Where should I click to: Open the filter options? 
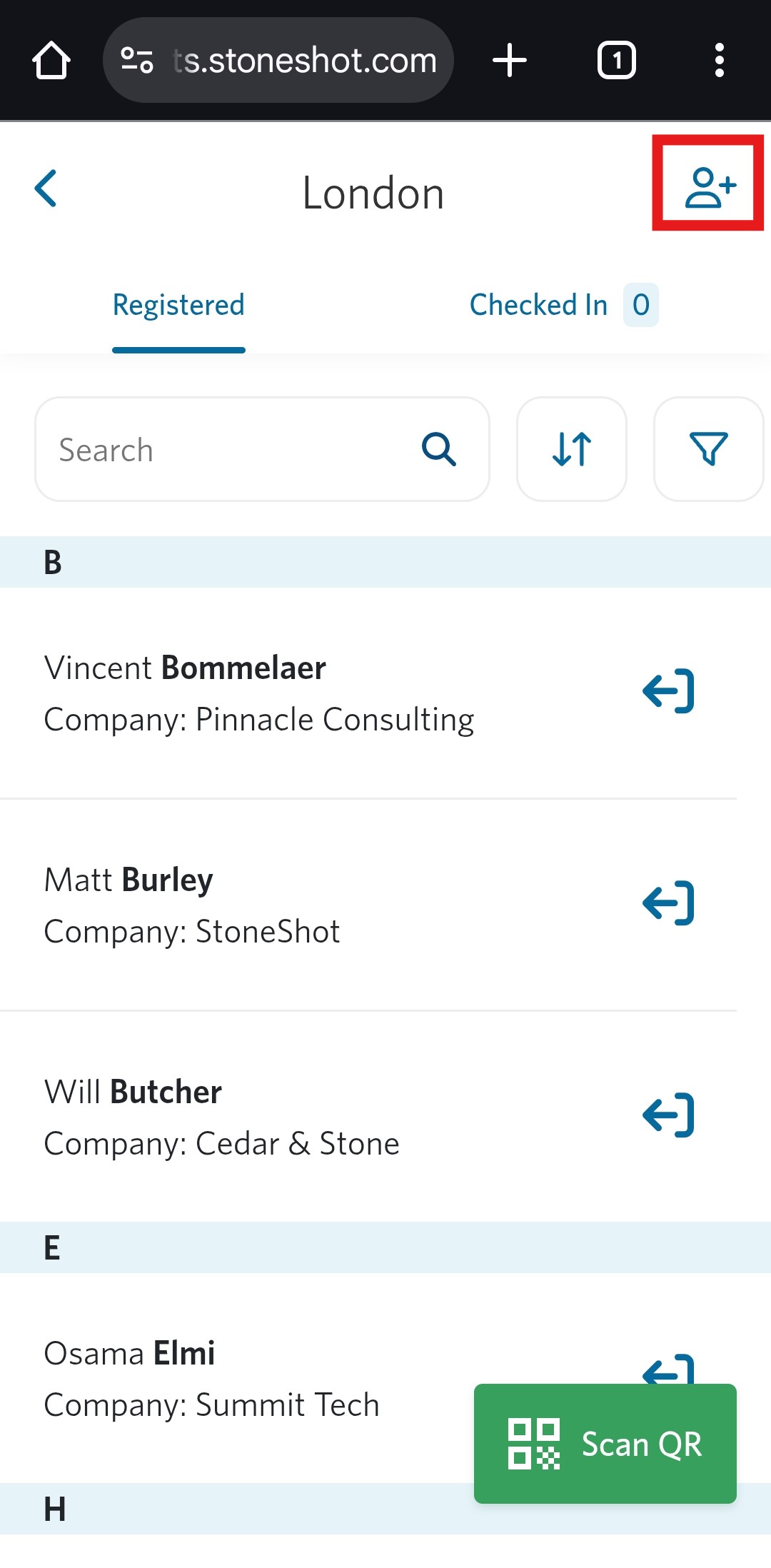pos(708,449)
